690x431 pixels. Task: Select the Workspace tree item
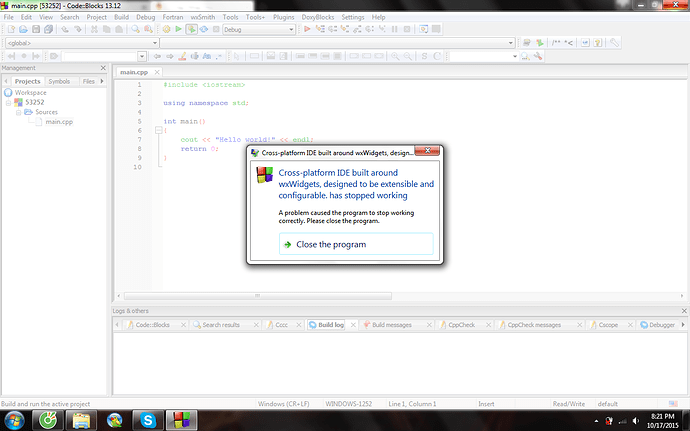(x=30, y=92)
